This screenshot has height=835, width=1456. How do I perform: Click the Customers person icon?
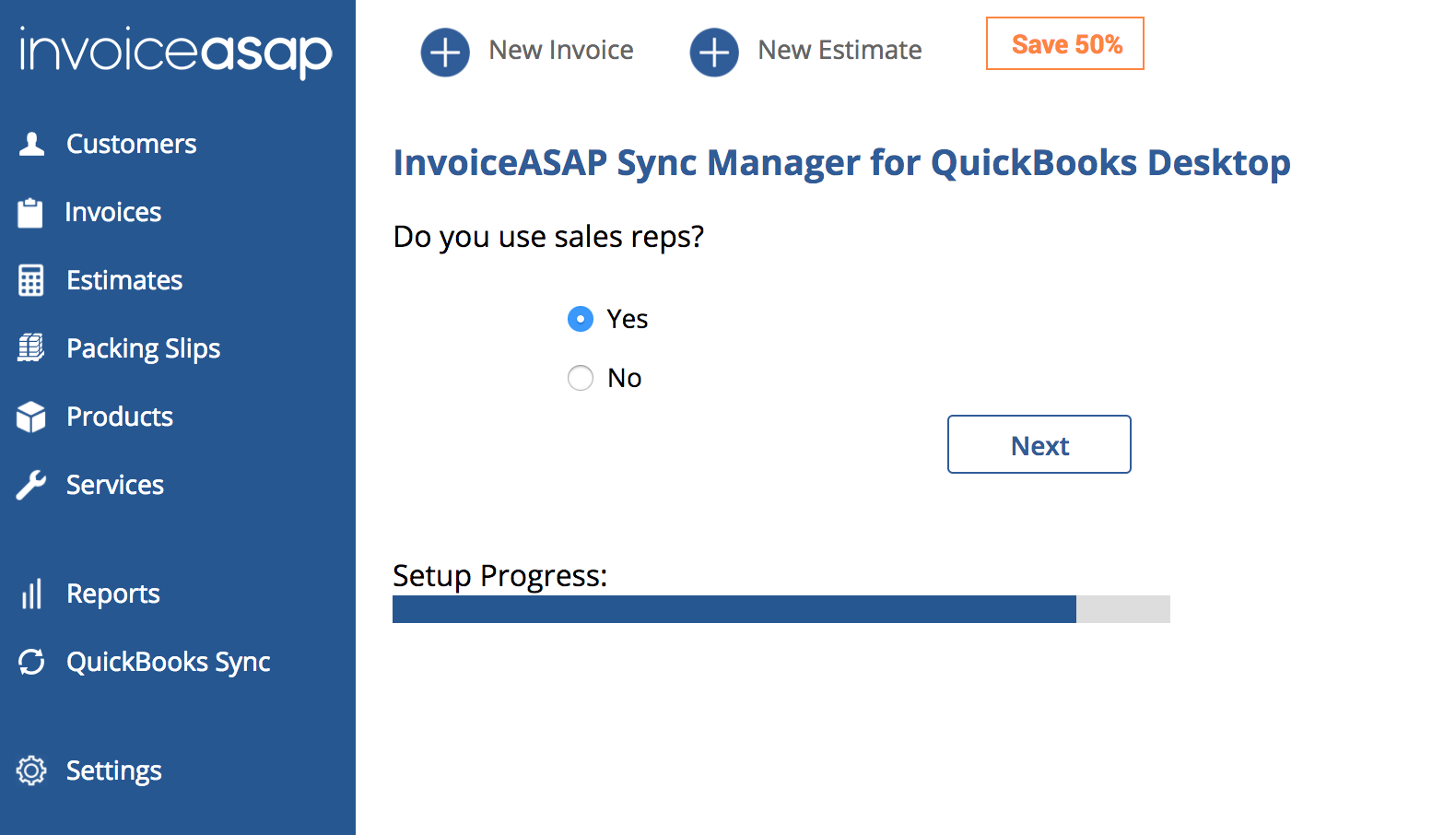31,144
